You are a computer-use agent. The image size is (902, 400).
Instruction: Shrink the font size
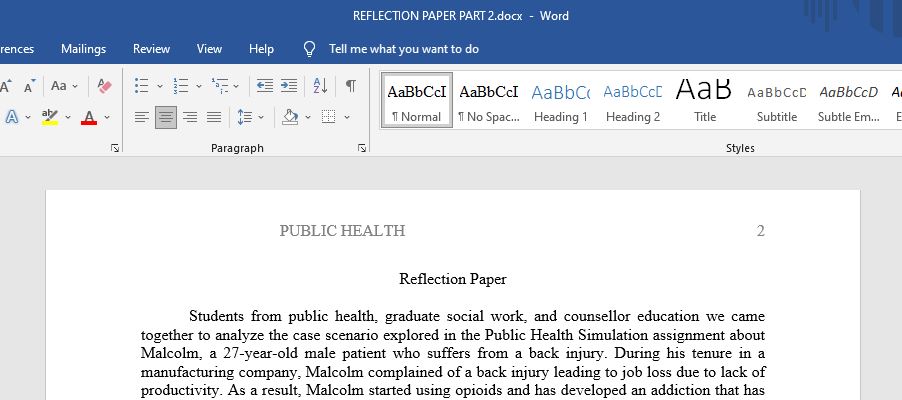tap(29, 86)
